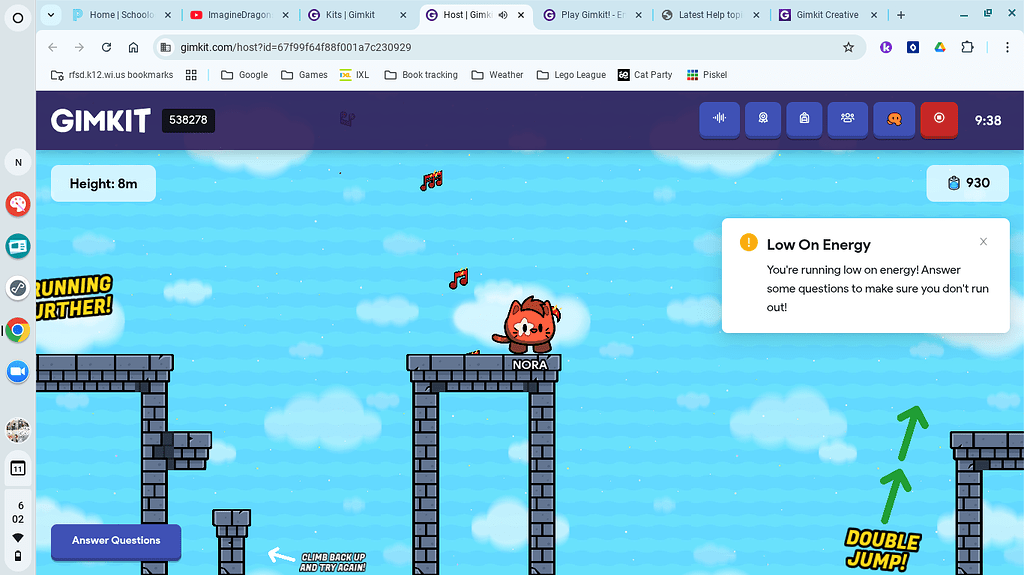Open the Cat Party bookmark
1024x575 pixels.
pos(644,75)
